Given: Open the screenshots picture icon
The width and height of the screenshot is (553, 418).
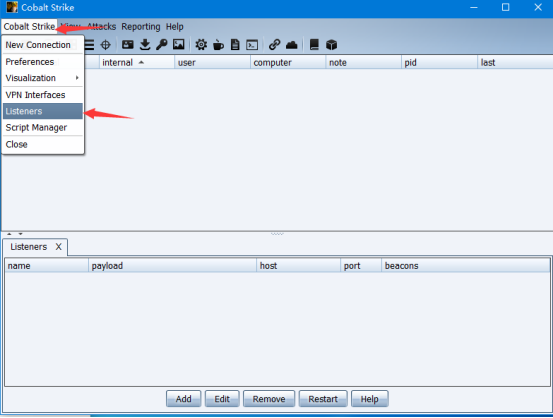Looking at the screenshot, I should (179, 44).
